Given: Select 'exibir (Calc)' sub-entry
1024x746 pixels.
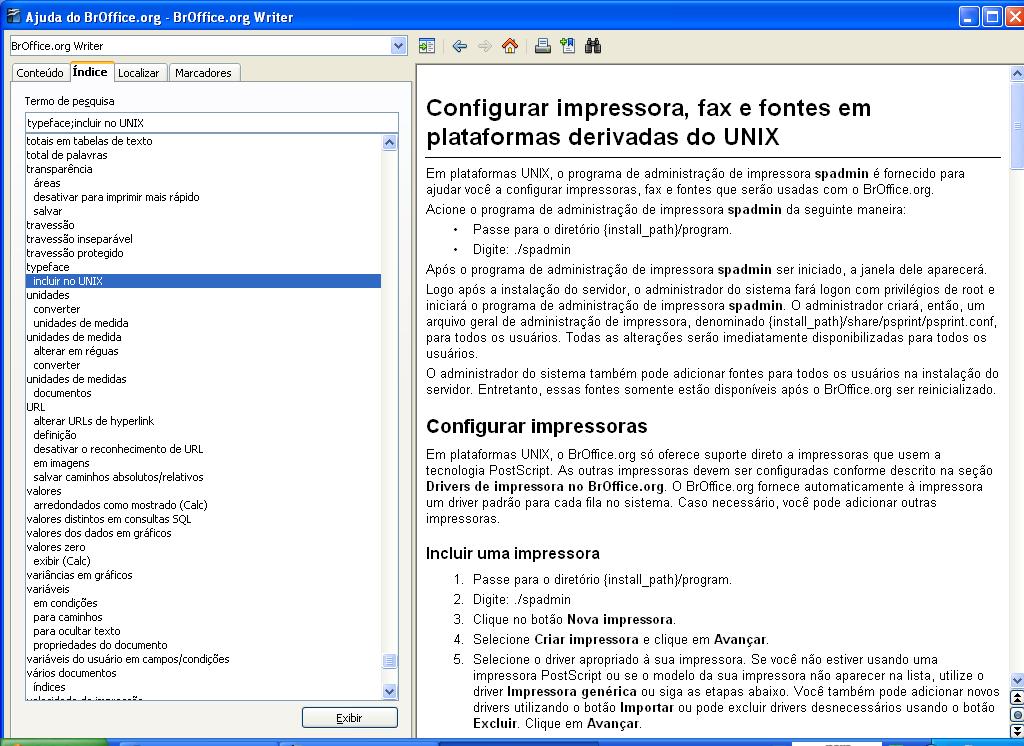Looking at the screenshot, I should [62, 561].
